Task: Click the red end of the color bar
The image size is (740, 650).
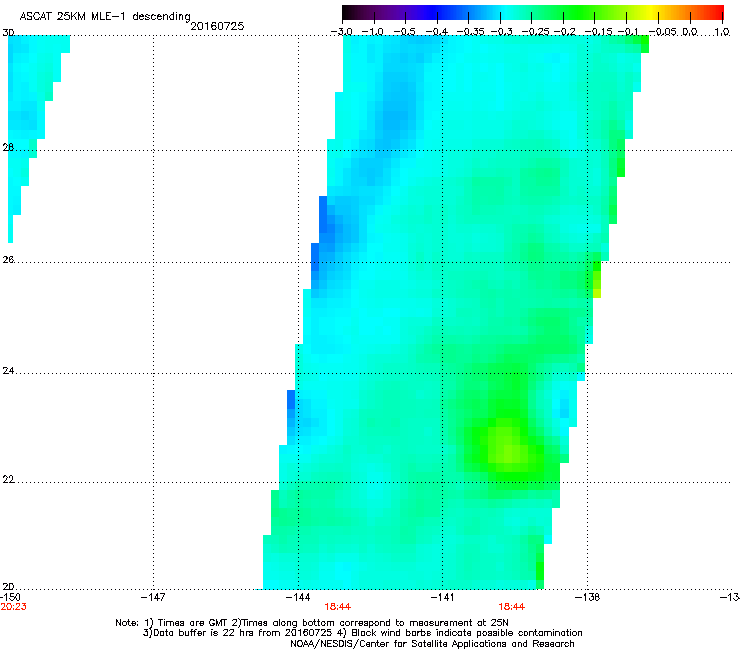Action: point(717,13)
